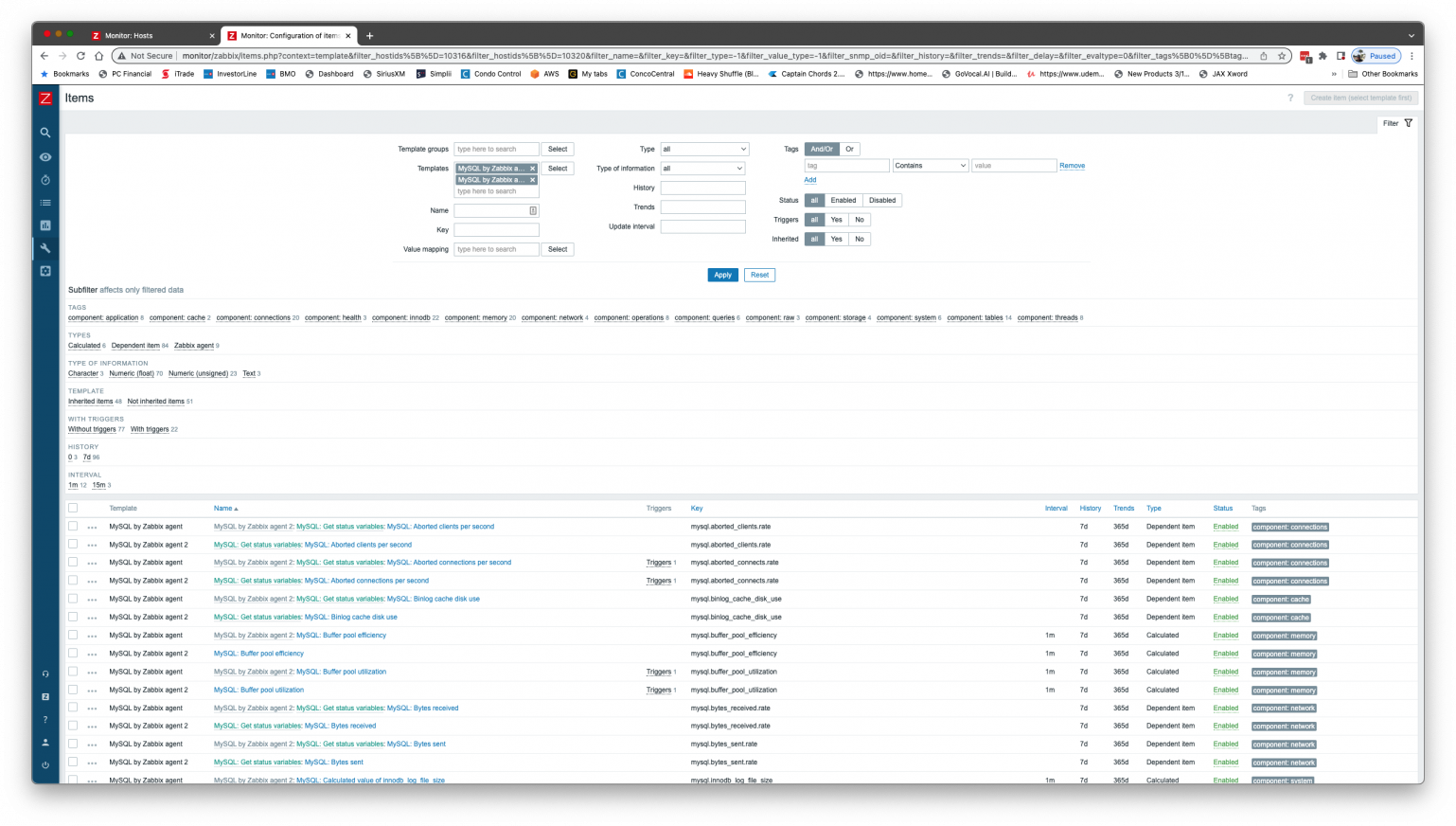The height and width of the screenshot is (826, 1456).
Task: Open the Configuration wrench menu in sidebar
Action: (45, 248)
